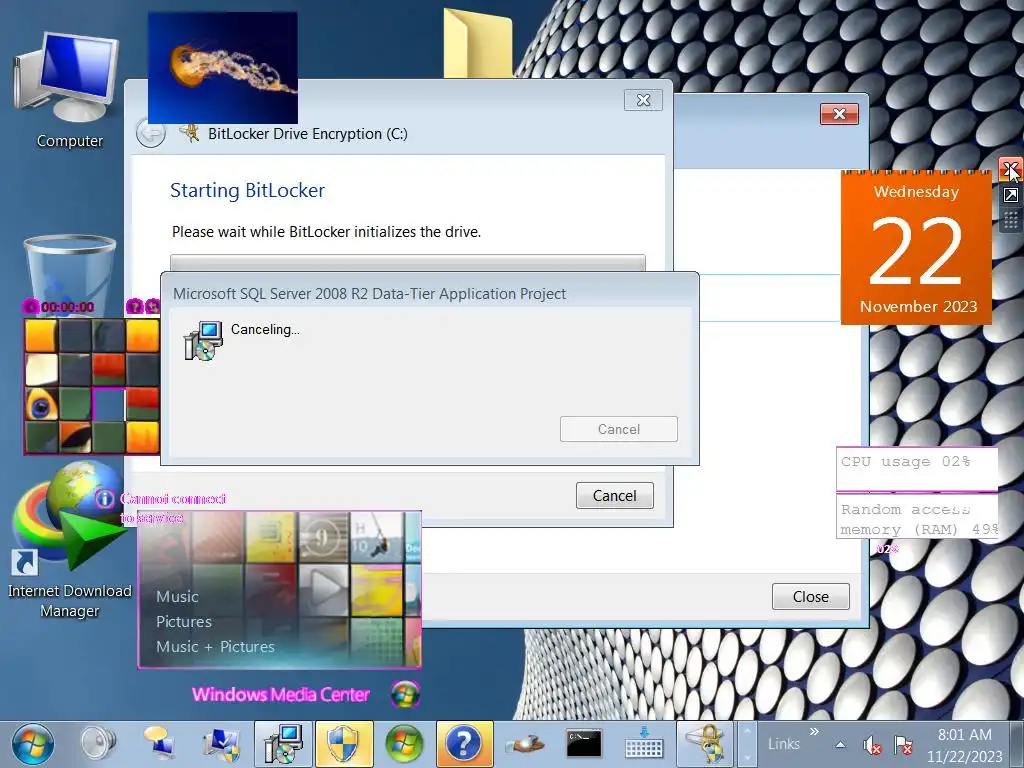Open the SQL Server installer taskbar icon
The width and height of the screenshot is (1024, 768).
283,744
